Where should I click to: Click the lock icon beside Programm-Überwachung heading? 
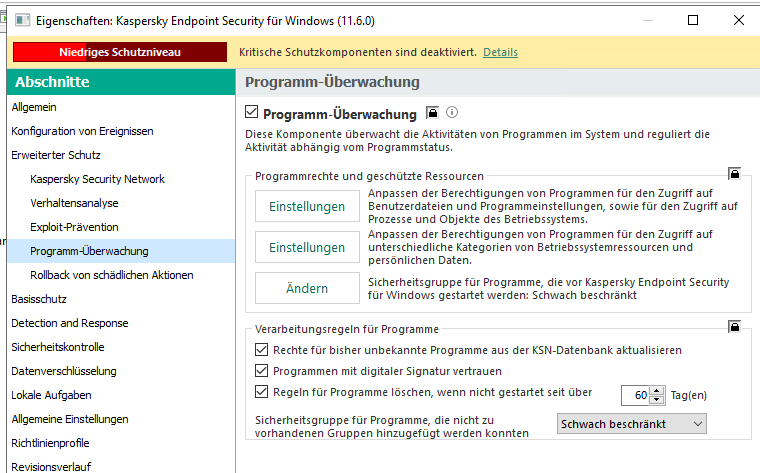tap(432, 113)
